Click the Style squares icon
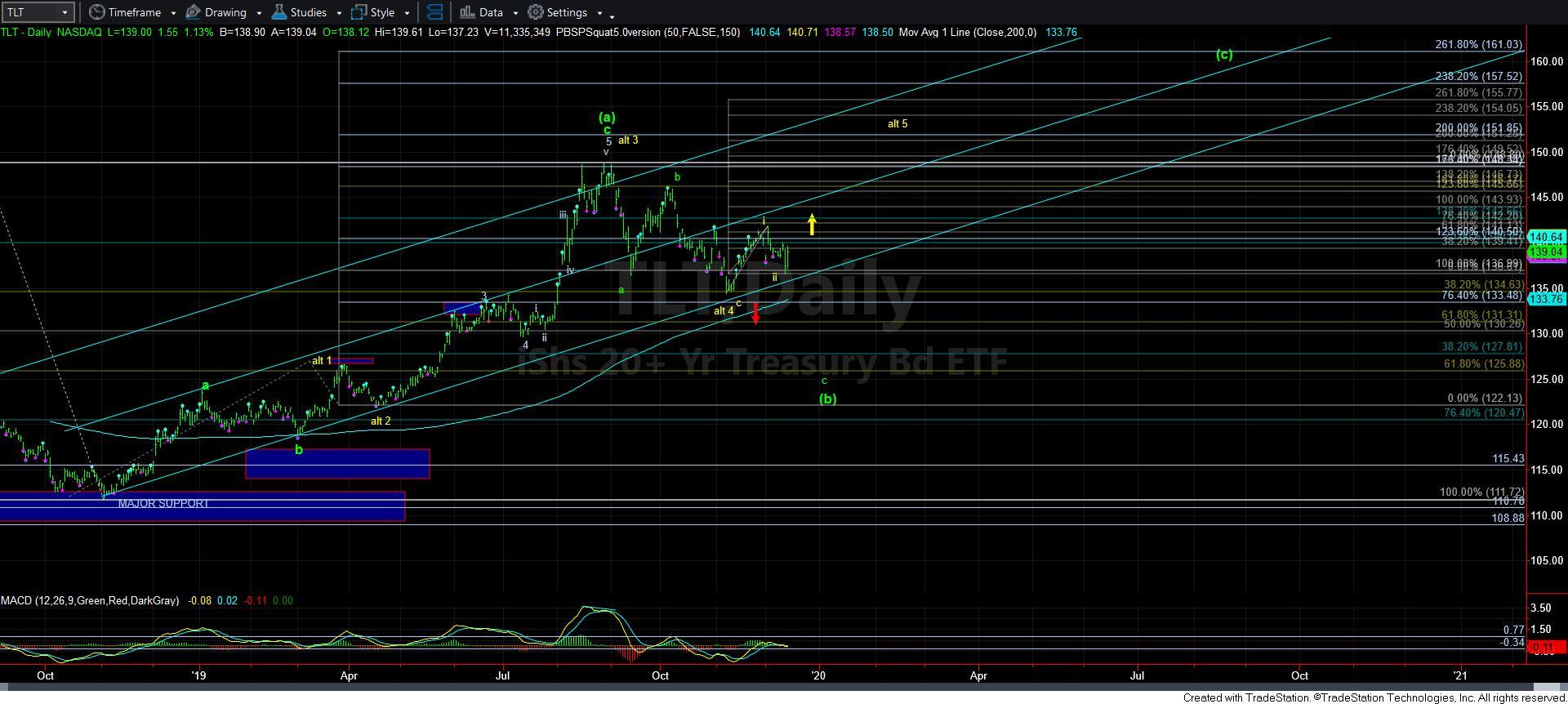Screen dimensions: 1568x704 pos(359,12)
